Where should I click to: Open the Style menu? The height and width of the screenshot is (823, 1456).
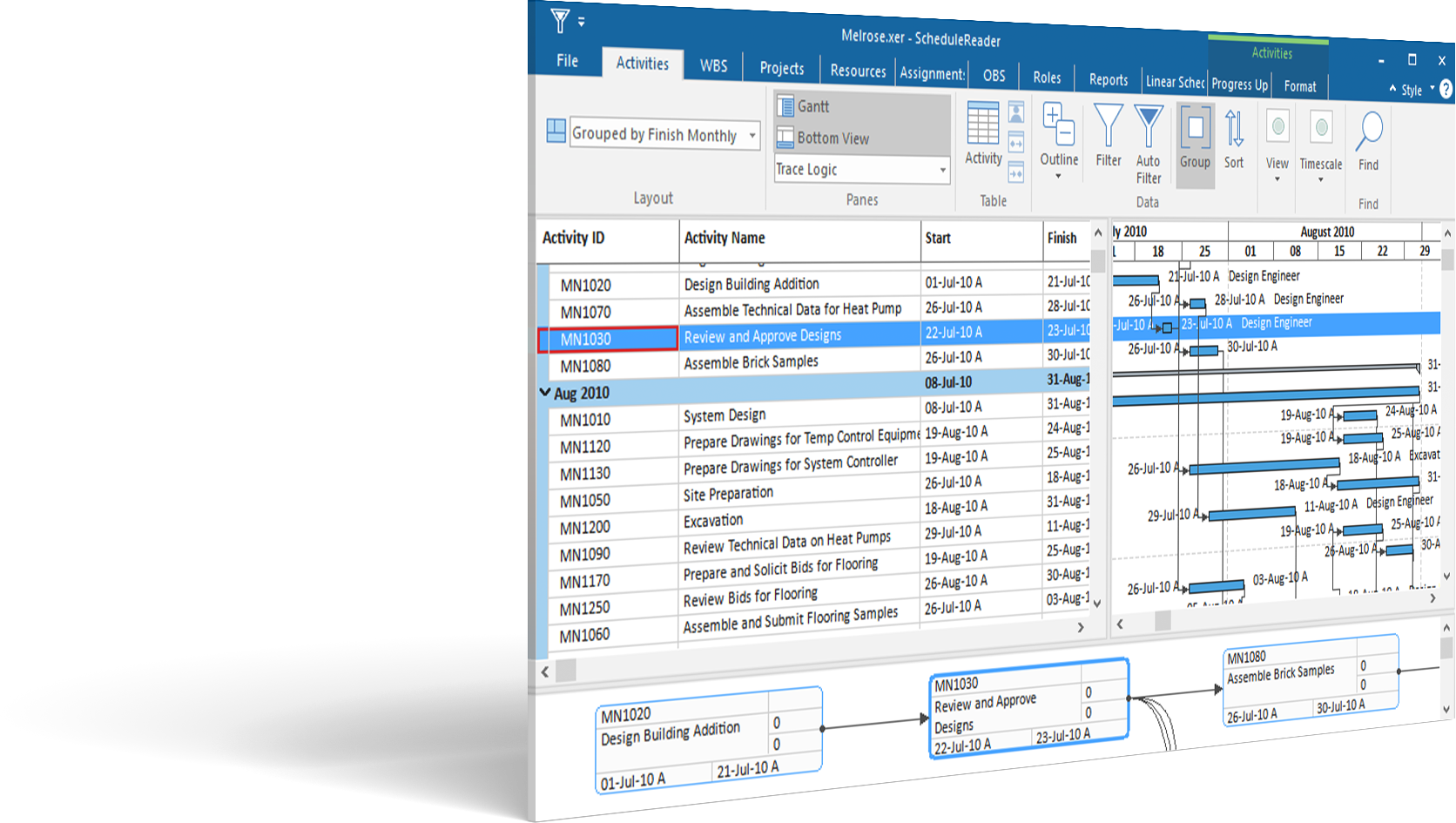pyautogui.click(x=1412, y=89)
